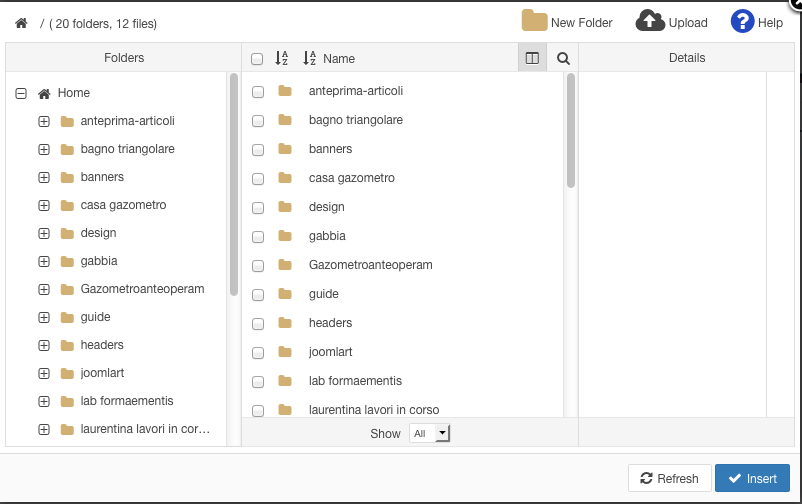
Task: Open the Upload cloud icon
Action: [x=650, y=22]
